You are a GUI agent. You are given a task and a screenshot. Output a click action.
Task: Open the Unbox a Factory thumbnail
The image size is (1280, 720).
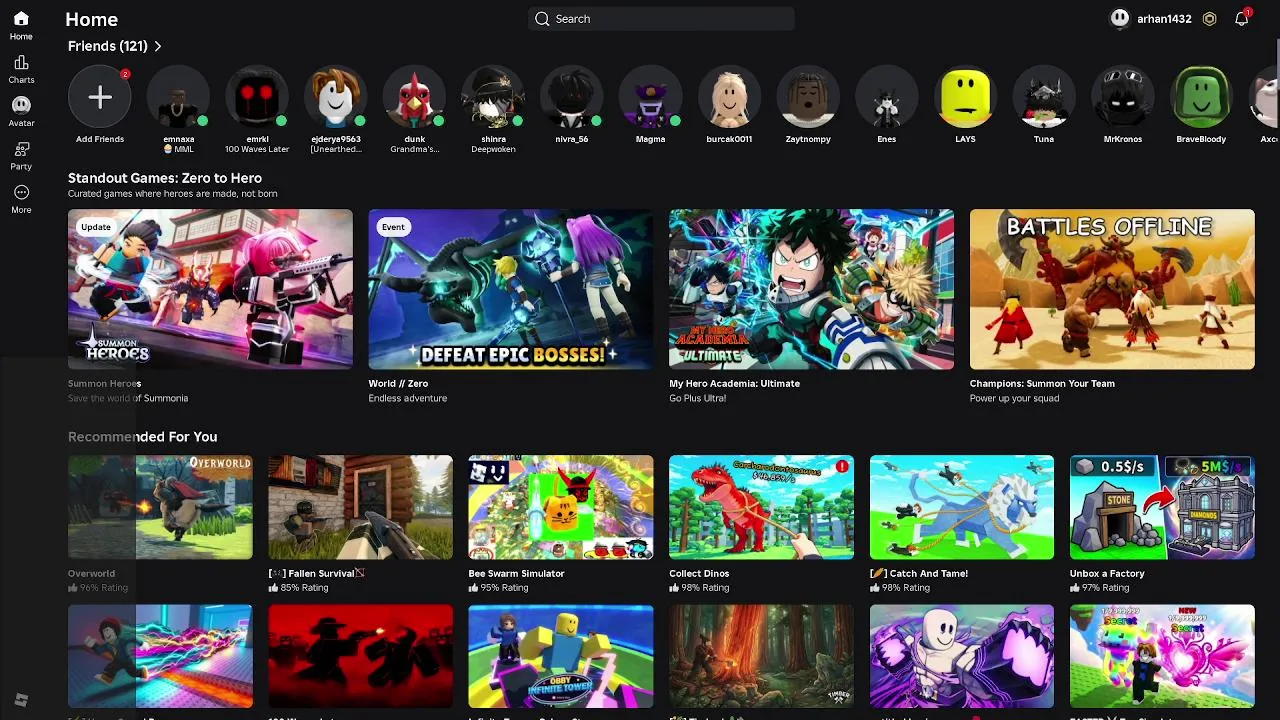(x=1162, y=507)
